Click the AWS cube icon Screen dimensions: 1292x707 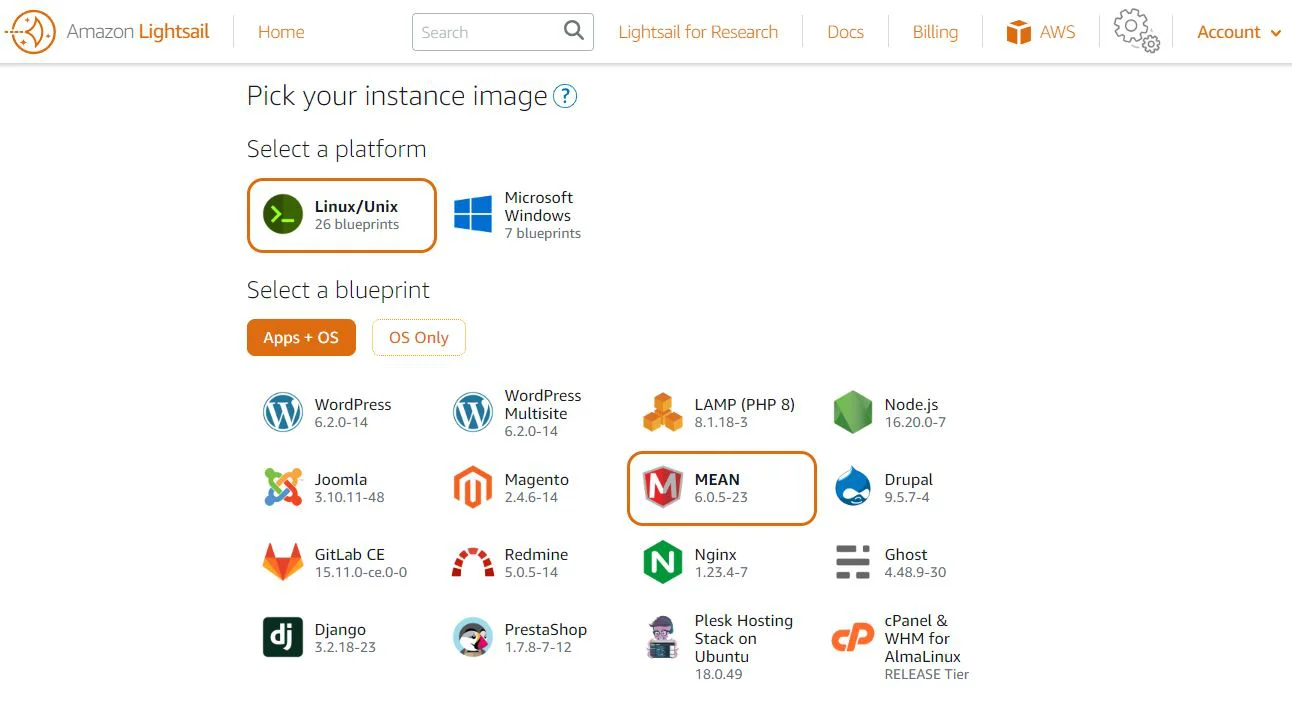pos(1019,32)
